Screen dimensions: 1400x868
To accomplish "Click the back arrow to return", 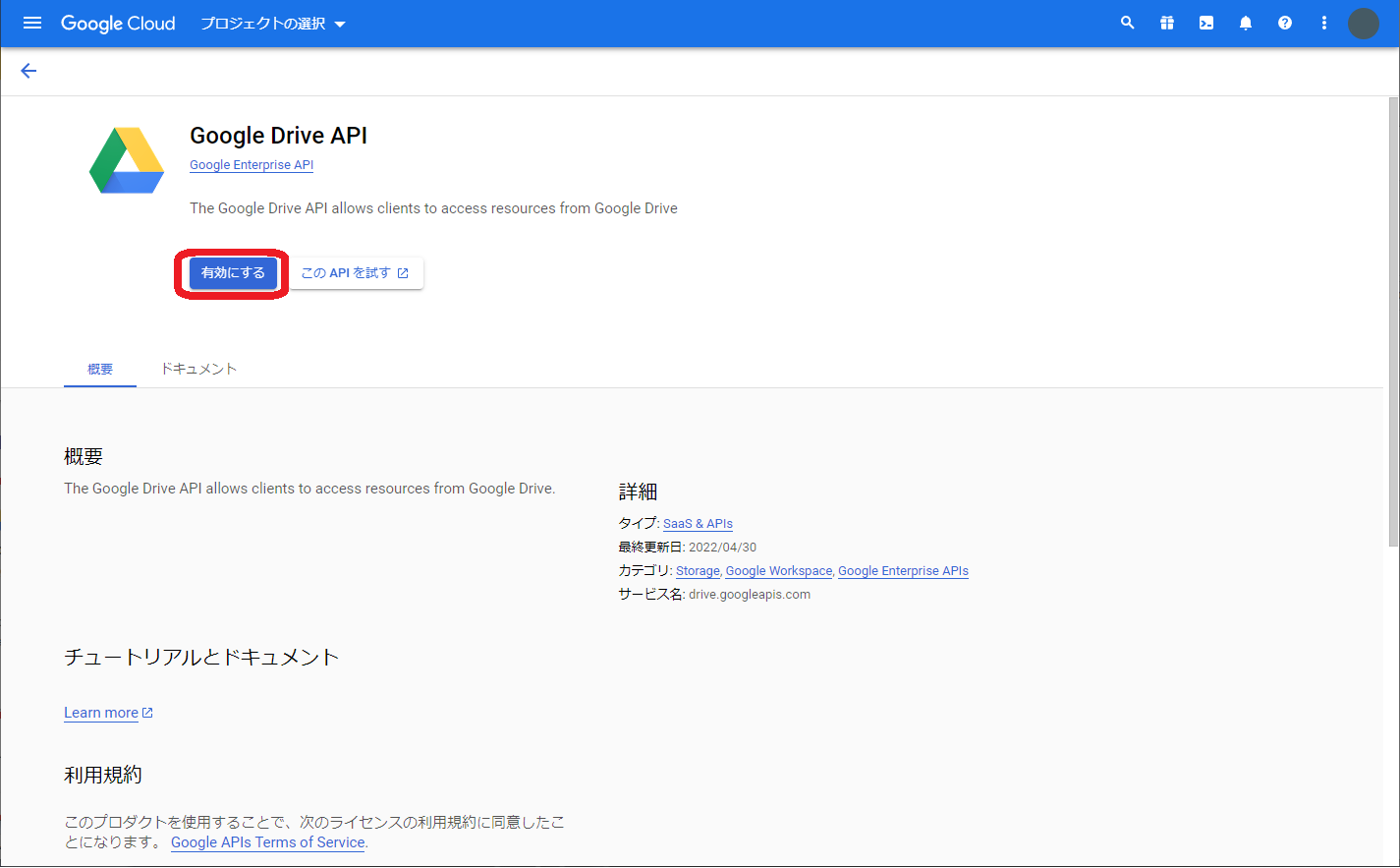I will pyautogui.click(x=28, y=70).
